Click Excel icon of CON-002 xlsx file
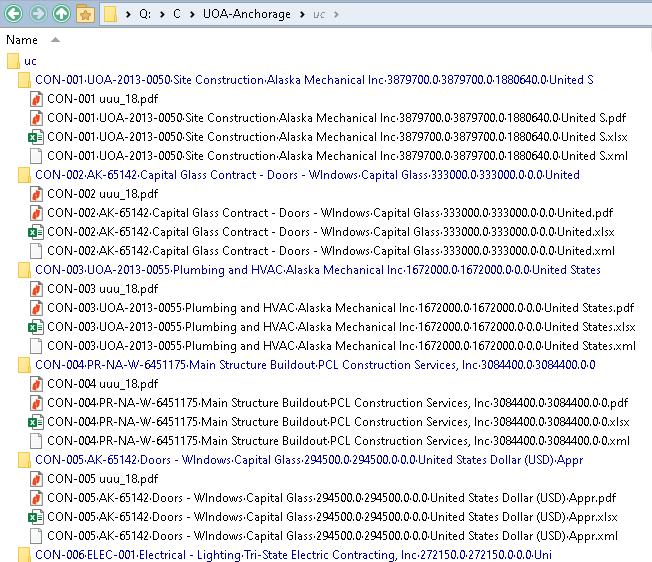The width and height of the screenshot is (652, 562). tap(36, 232)
